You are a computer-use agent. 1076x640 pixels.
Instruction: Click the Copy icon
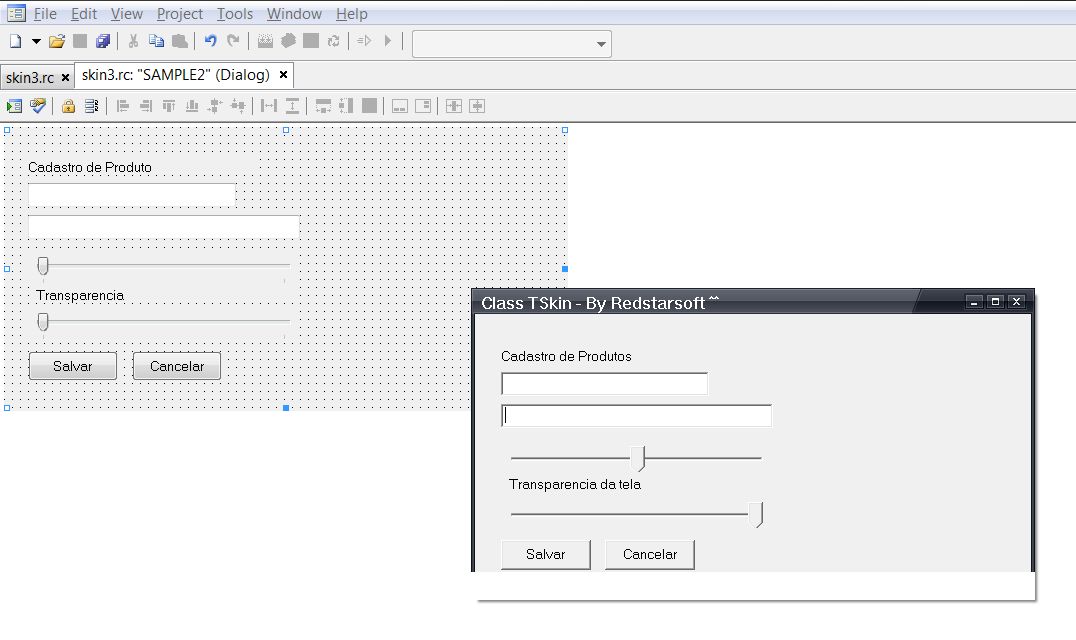tap(156, 41)
